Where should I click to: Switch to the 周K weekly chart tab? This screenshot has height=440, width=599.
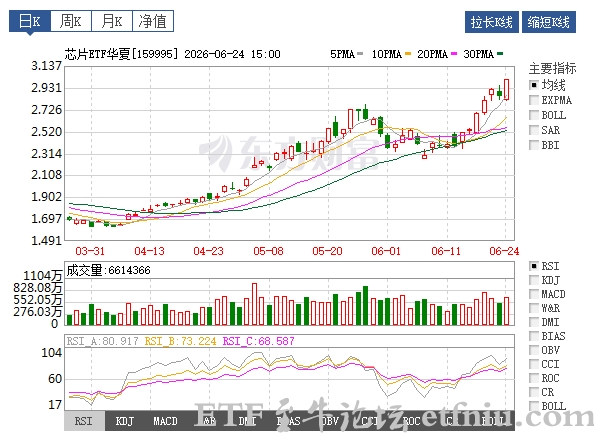(x=71, y=21)
